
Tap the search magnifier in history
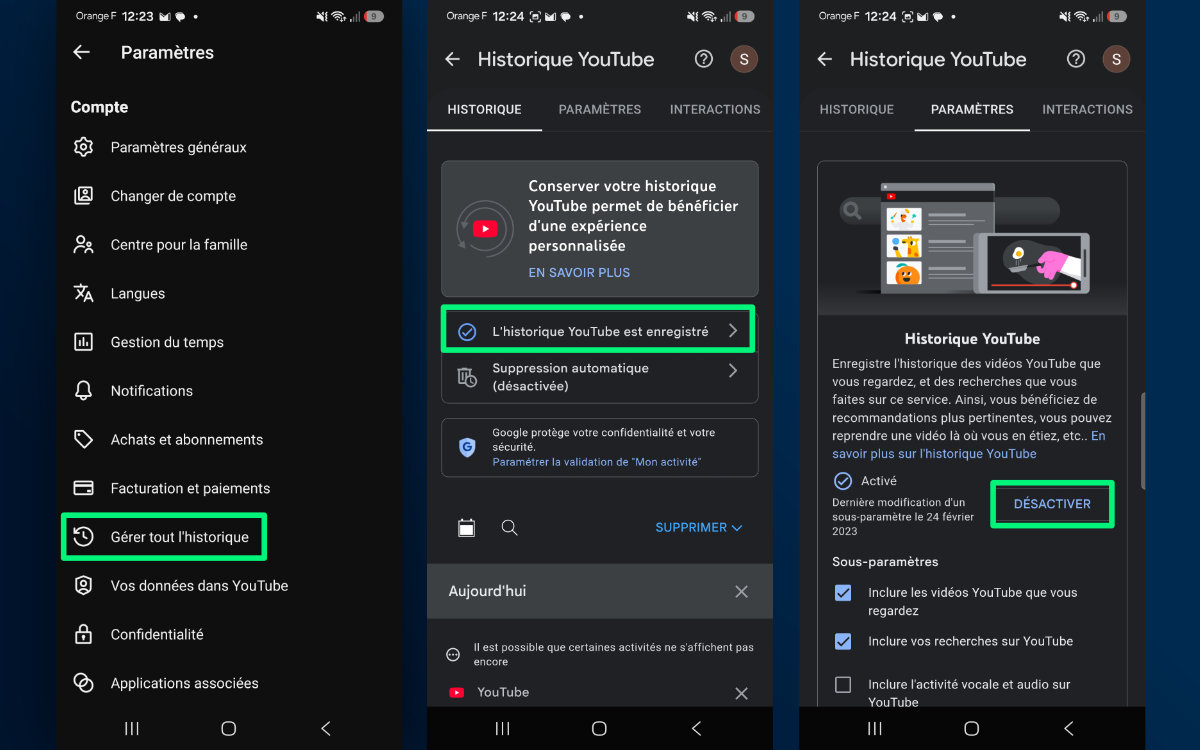509,527
